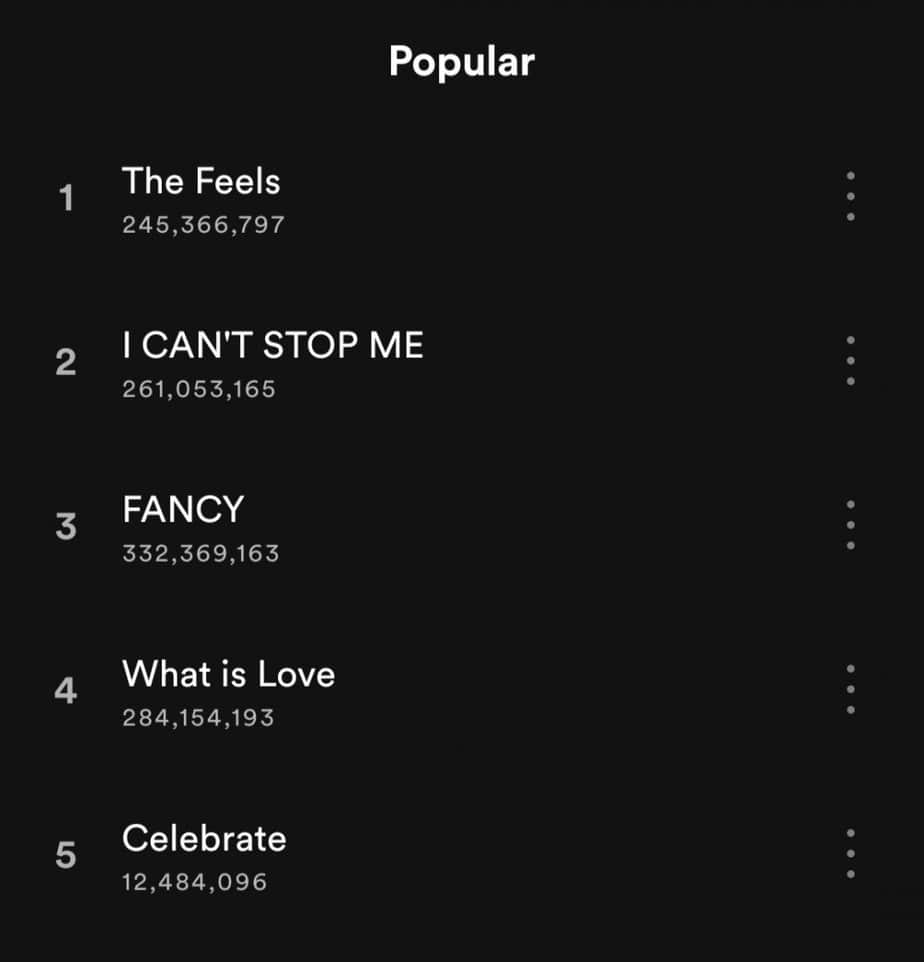Click rank number 5 beside Celebrate
This screenshot has width=924, height=962.
pyautogui.click(x=66, y=855)
